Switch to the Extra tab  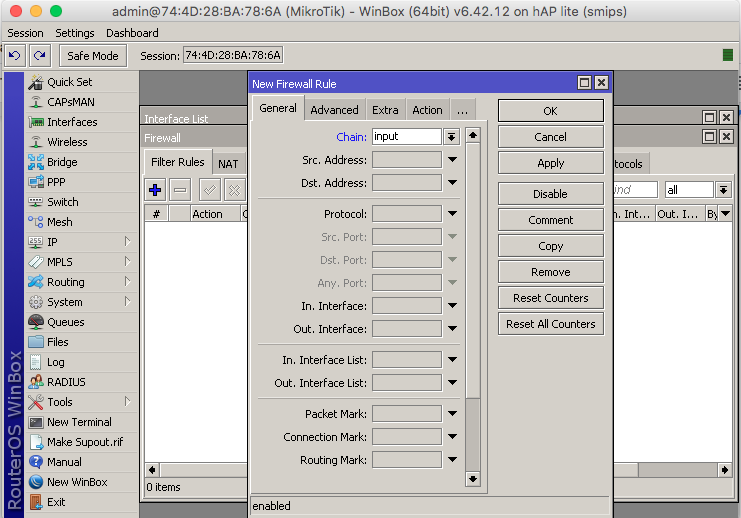coord(385,110)
